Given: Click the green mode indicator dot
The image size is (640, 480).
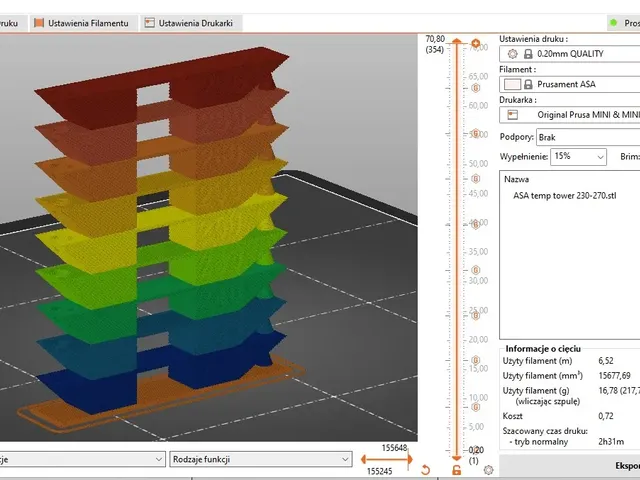Looking at the screenshot, I should (x=613, y=23).
